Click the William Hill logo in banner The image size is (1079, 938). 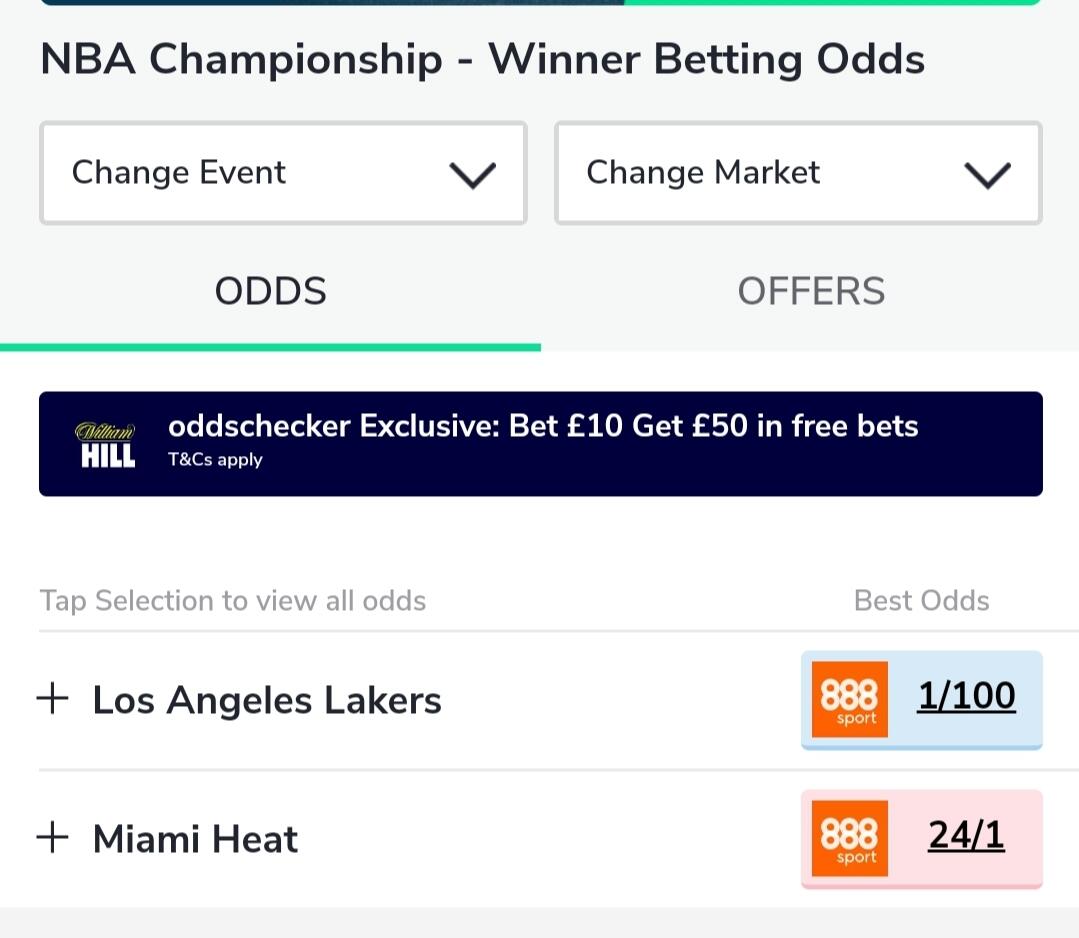point(106,445)
